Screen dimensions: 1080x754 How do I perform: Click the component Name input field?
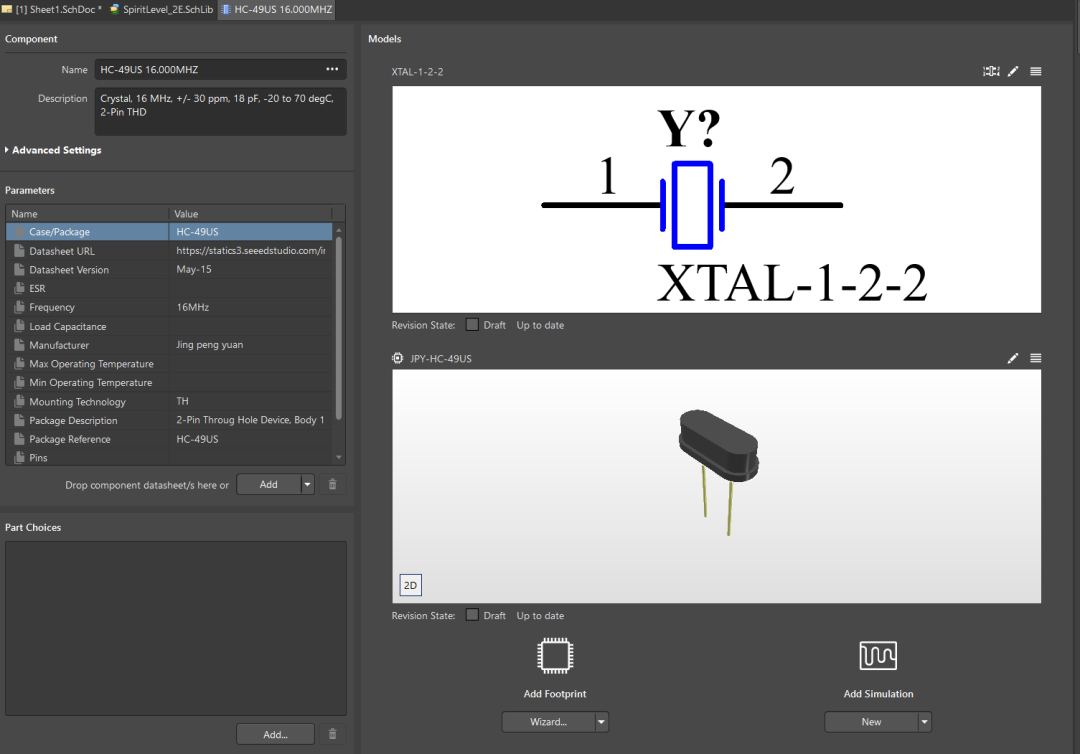point(220,70)
